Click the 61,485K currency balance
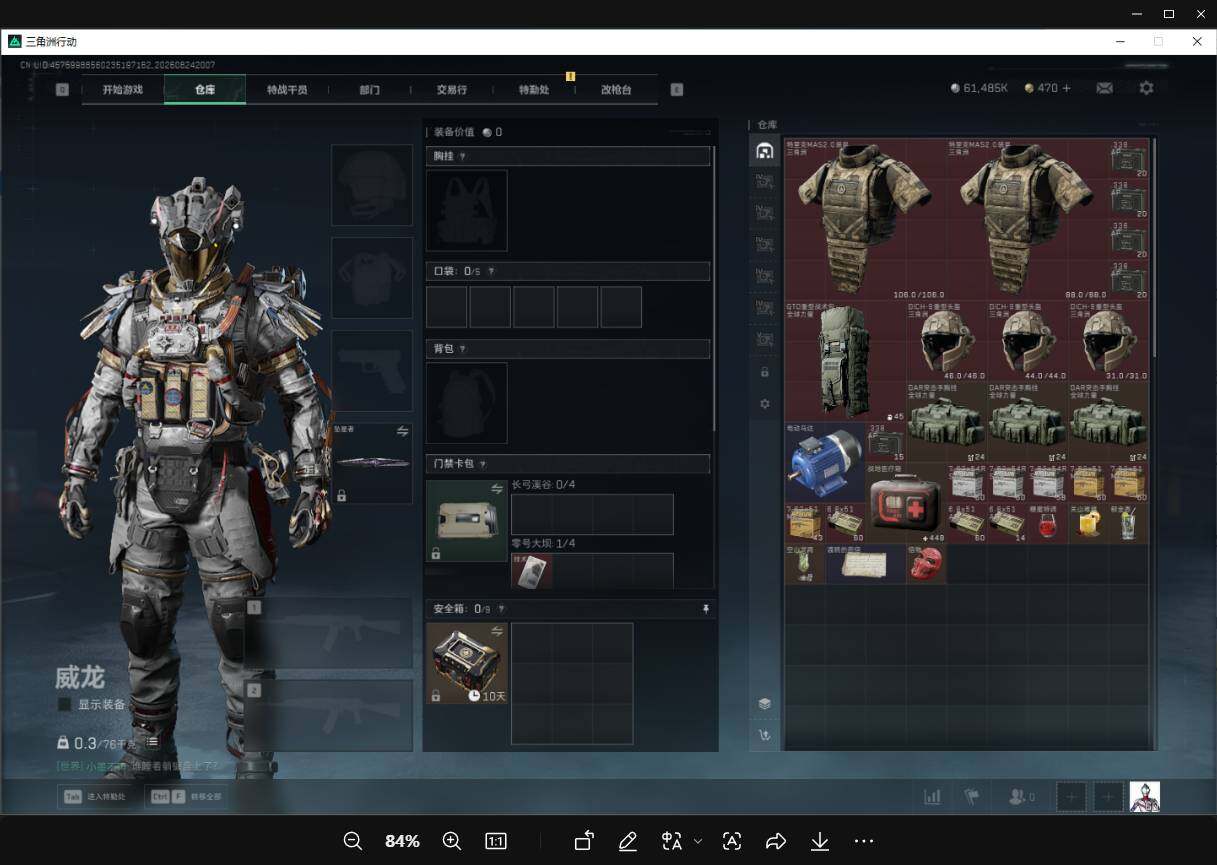Viewport: 1217px width, 865px height. 979,88
